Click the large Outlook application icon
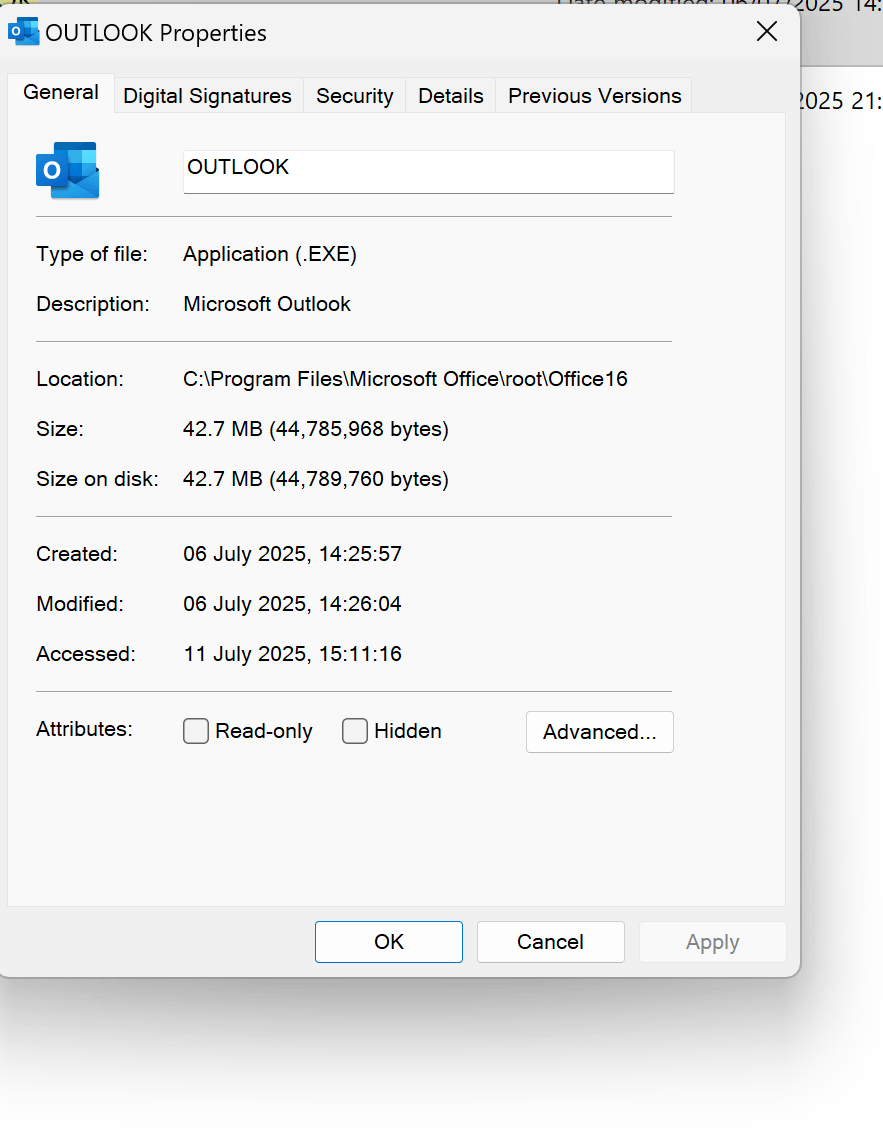This screenshot has width=883, height=1148. pos(67,170)
